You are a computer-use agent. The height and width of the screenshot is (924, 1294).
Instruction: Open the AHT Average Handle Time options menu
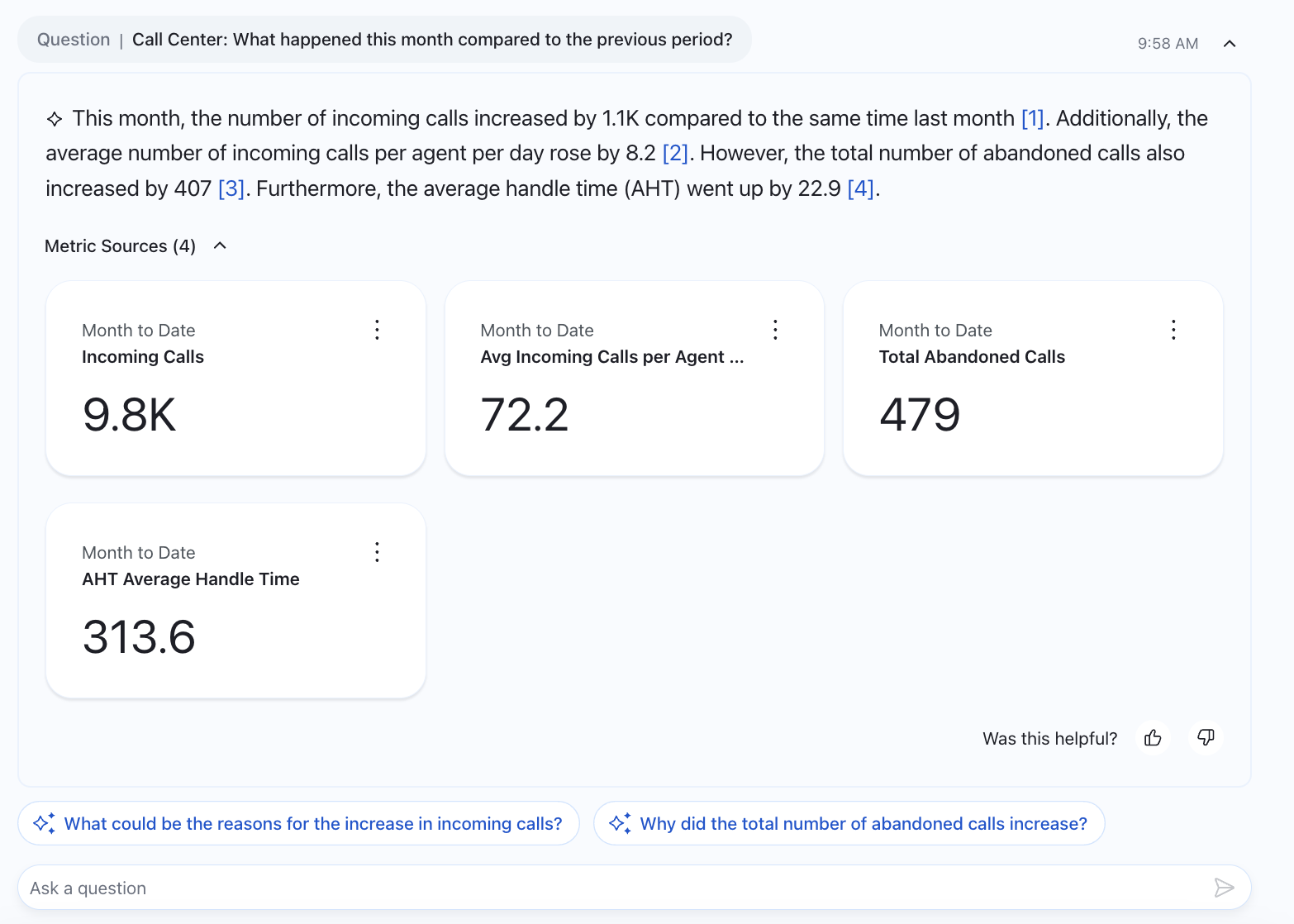[377, 552]
